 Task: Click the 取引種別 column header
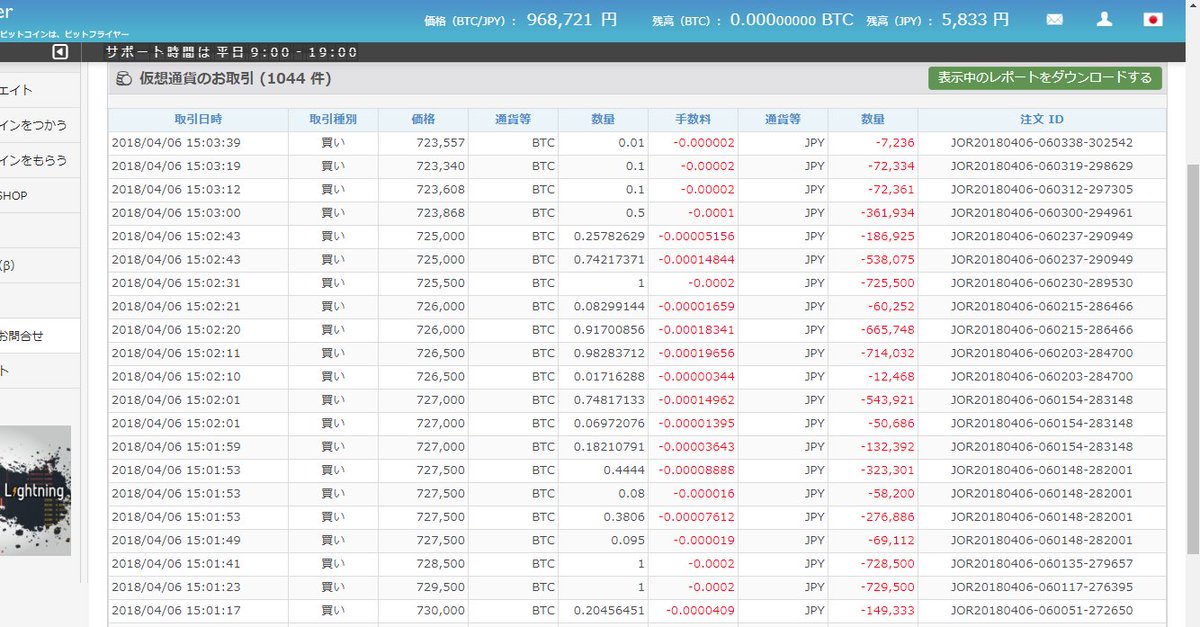(333, 119)
